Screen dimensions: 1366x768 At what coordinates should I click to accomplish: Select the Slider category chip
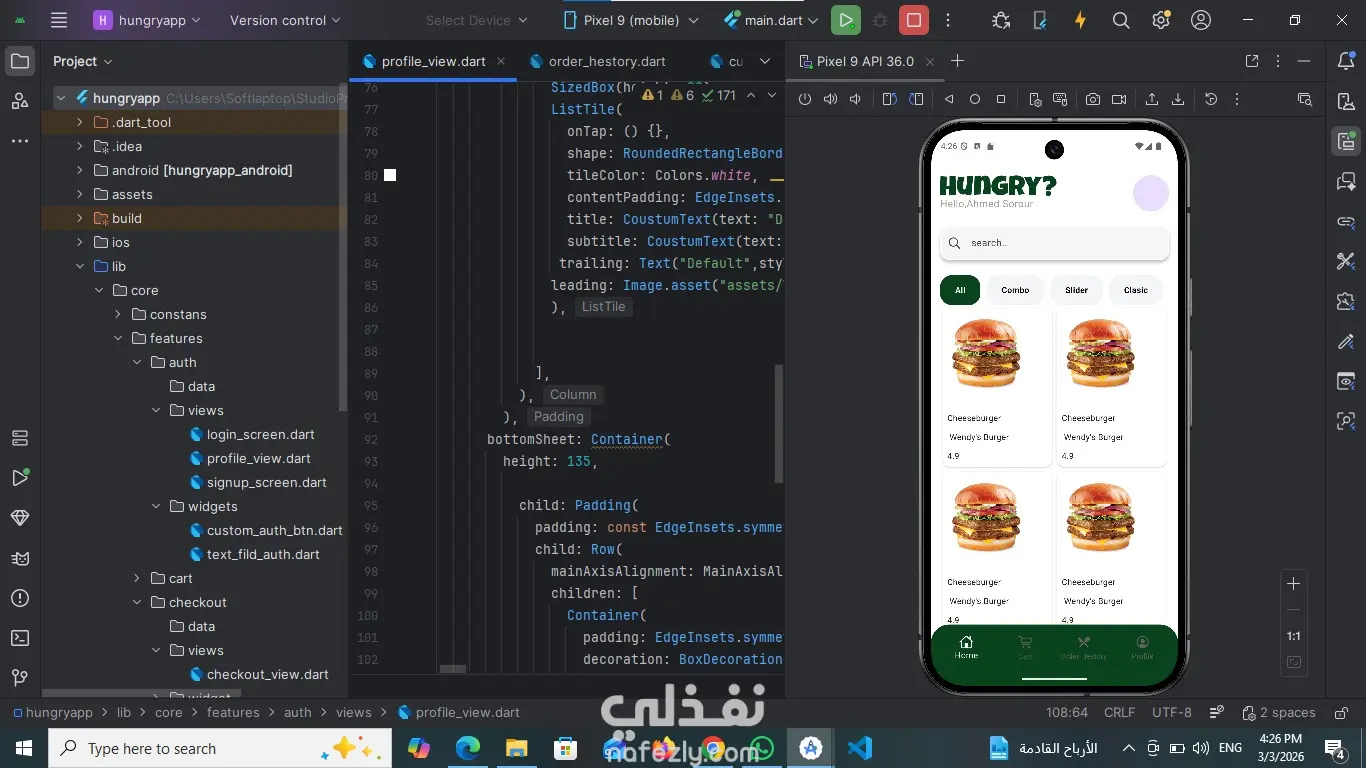click(x=1076, y=290)
